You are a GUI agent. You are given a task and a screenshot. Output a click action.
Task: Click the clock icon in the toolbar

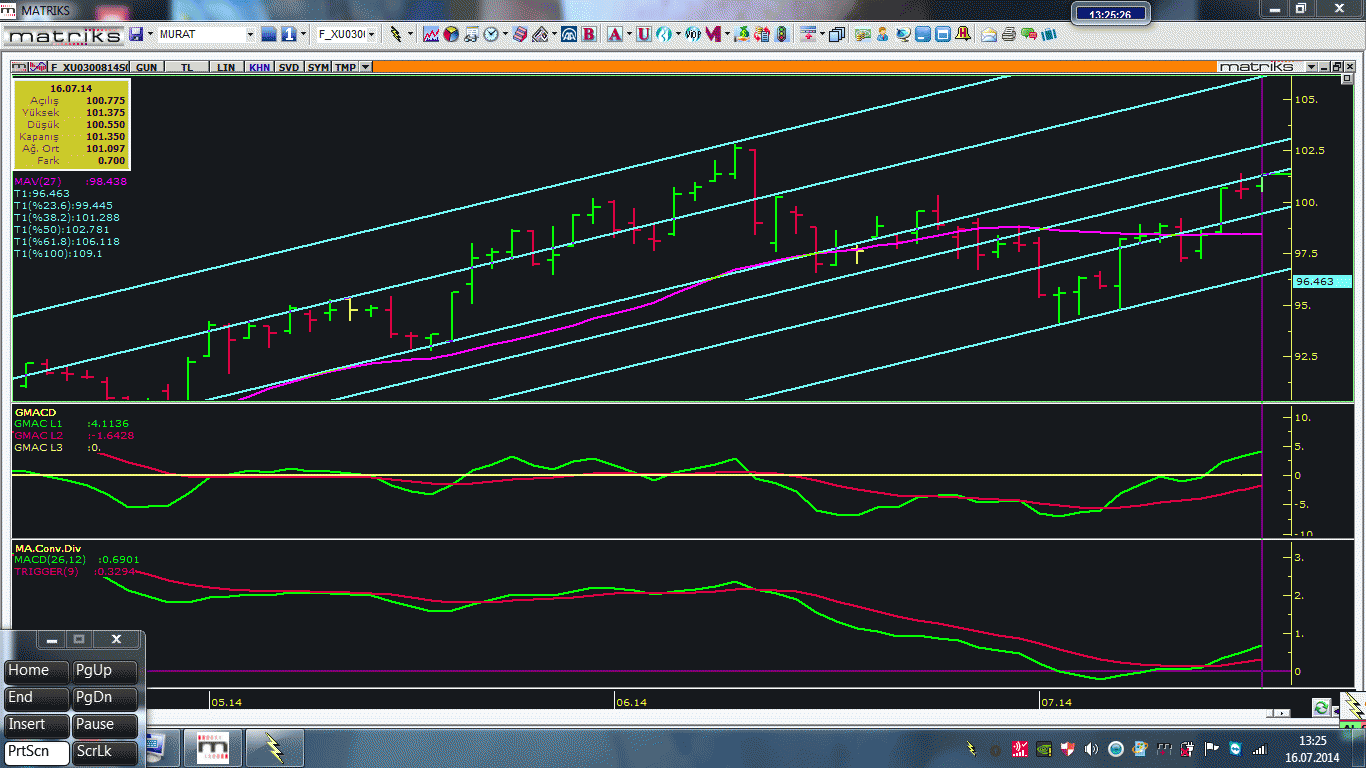(491, 34)
